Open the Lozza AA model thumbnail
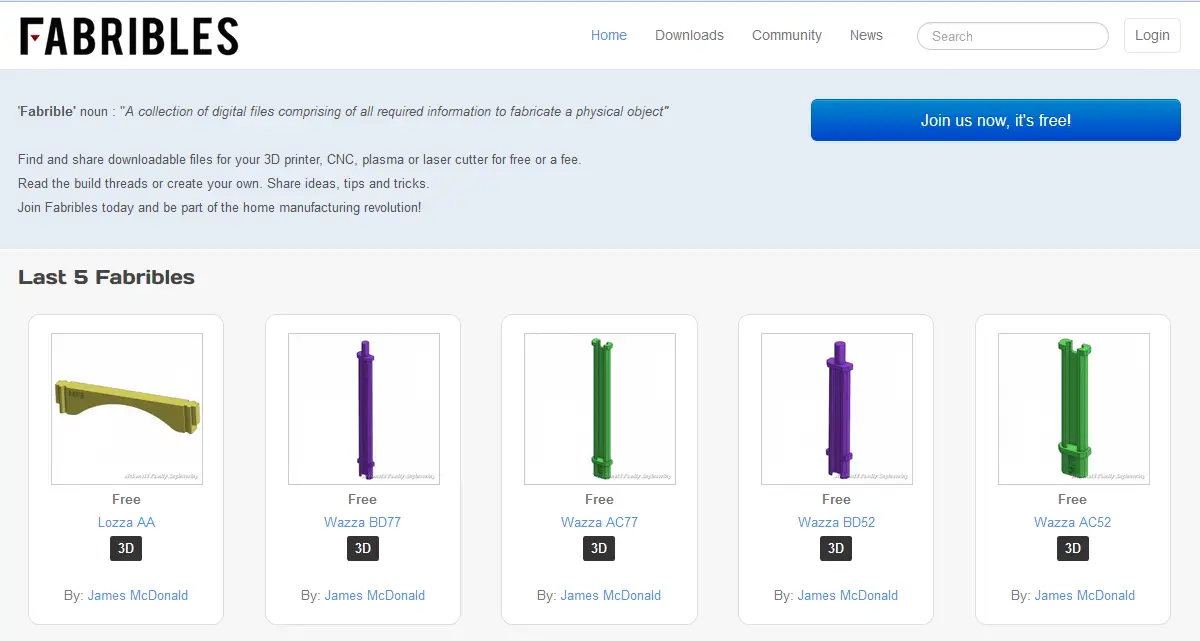 (127, 409)
